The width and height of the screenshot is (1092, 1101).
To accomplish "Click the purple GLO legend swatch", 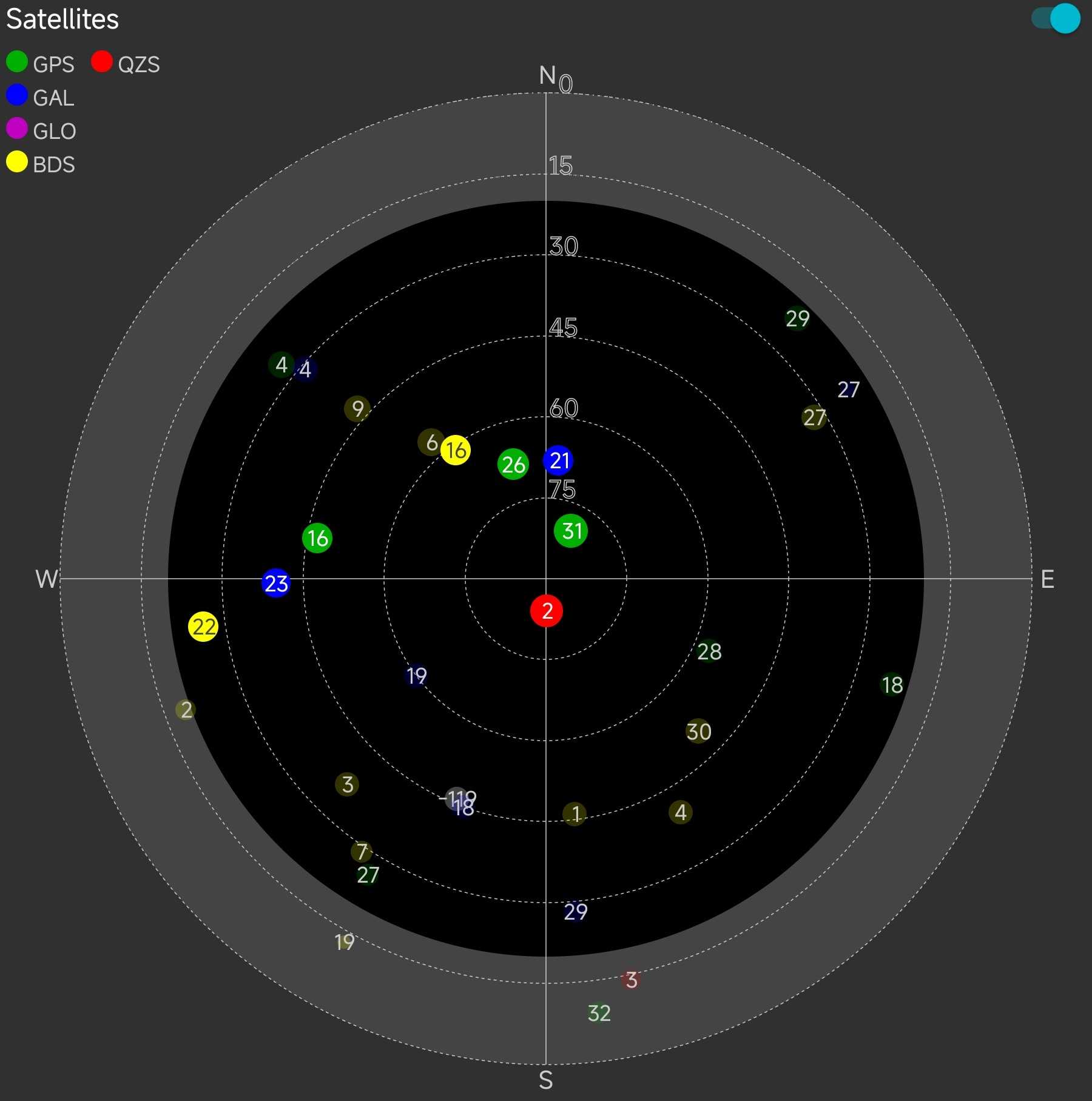I will pyautogui.click(x=17, y=129).
